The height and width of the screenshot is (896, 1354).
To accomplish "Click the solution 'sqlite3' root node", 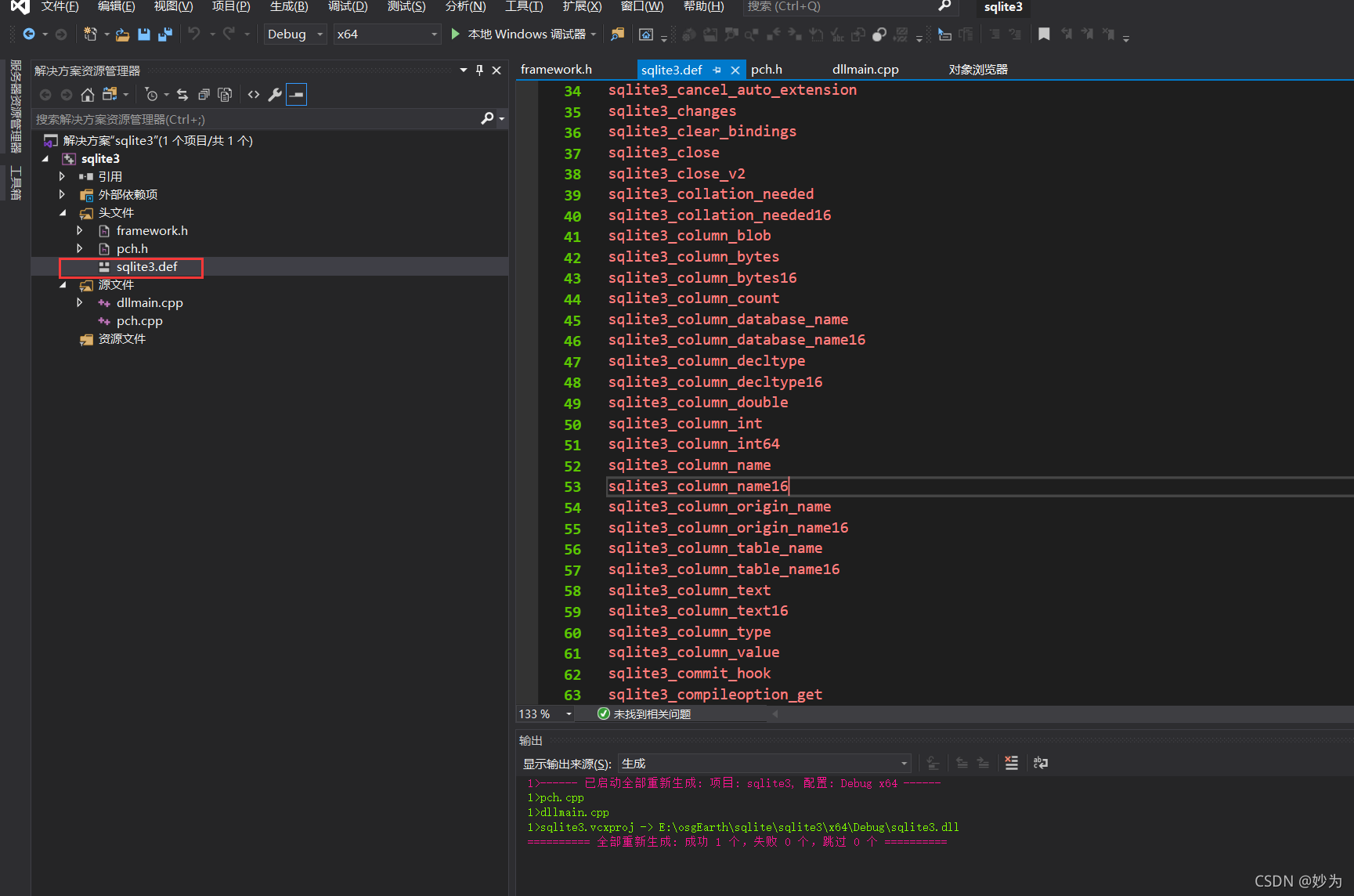I will 157,141.
